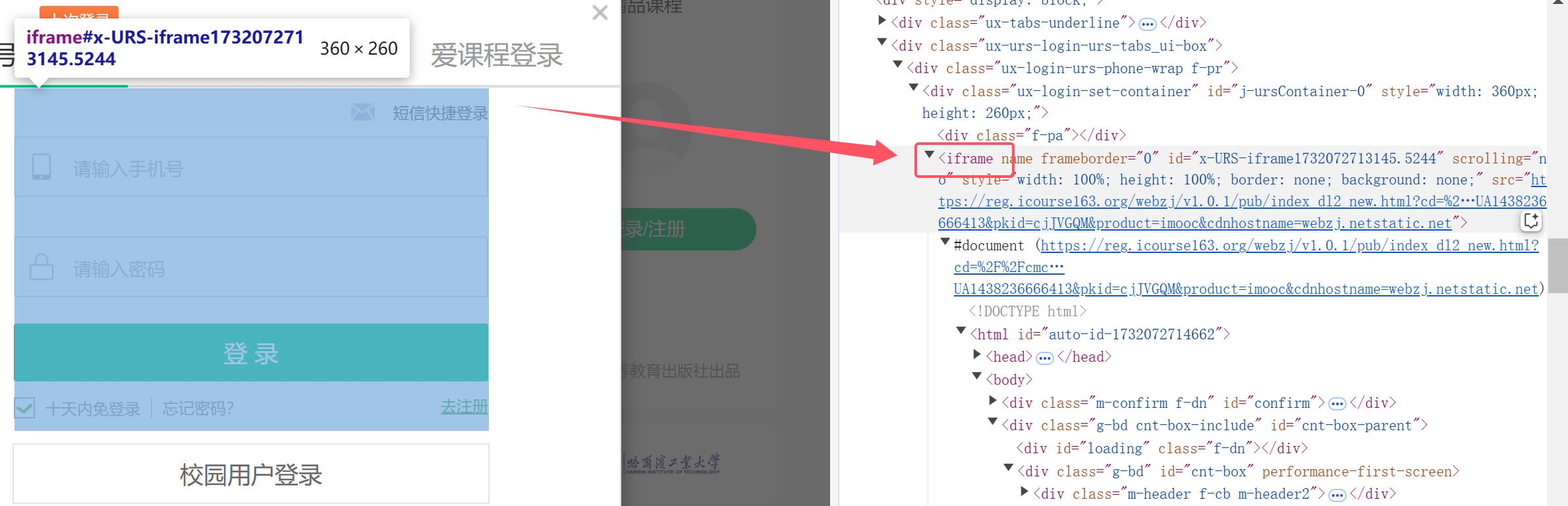The image size is (1568, 506).
Task: Collapse the #document node
Action: [x=945, y=242]
